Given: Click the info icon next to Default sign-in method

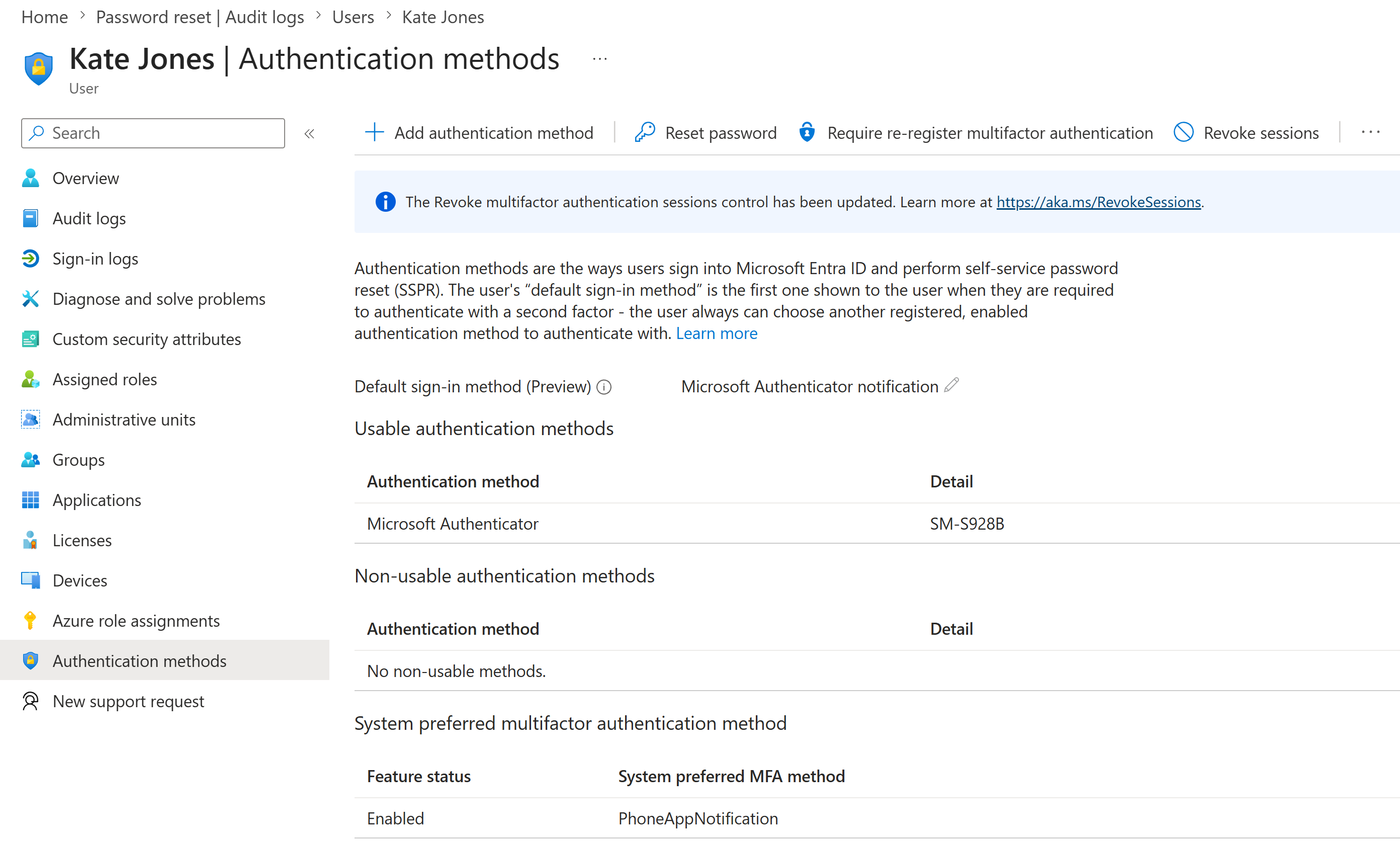Looking at the screenshot, I should (604, 387).
